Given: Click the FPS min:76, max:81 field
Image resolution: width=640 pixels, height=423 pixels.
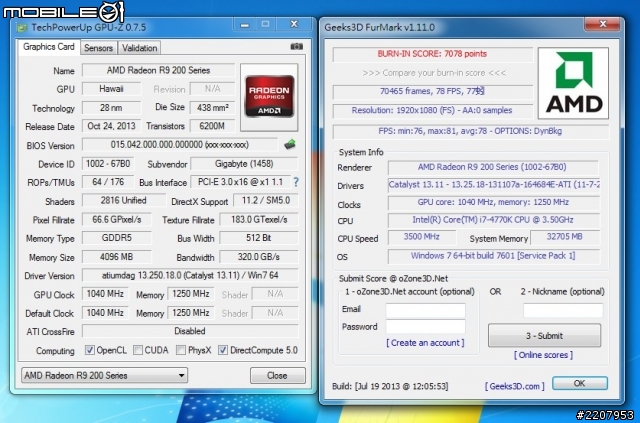Looking at the screenshot, I should 471,131.
